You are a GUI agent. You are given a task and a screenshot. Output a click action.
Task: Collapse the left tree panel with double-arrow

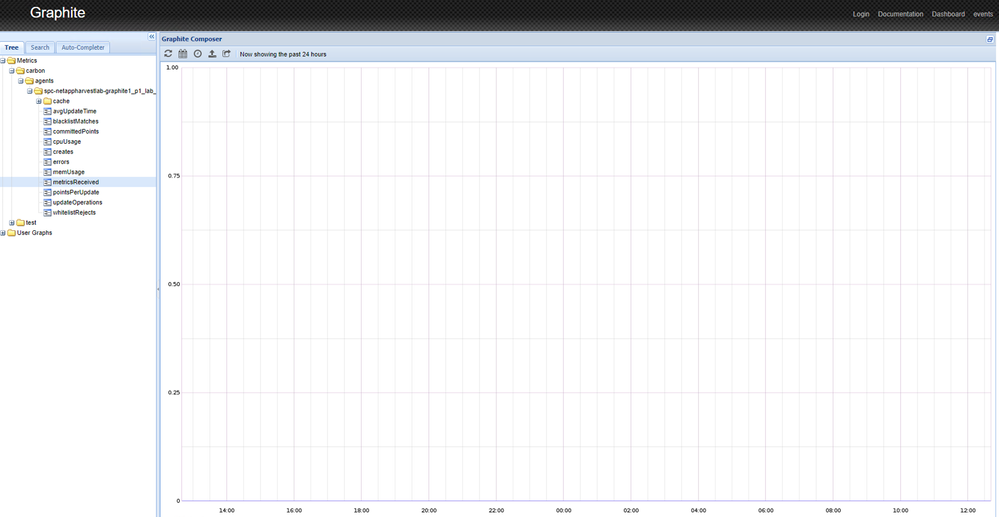point(152,37)
